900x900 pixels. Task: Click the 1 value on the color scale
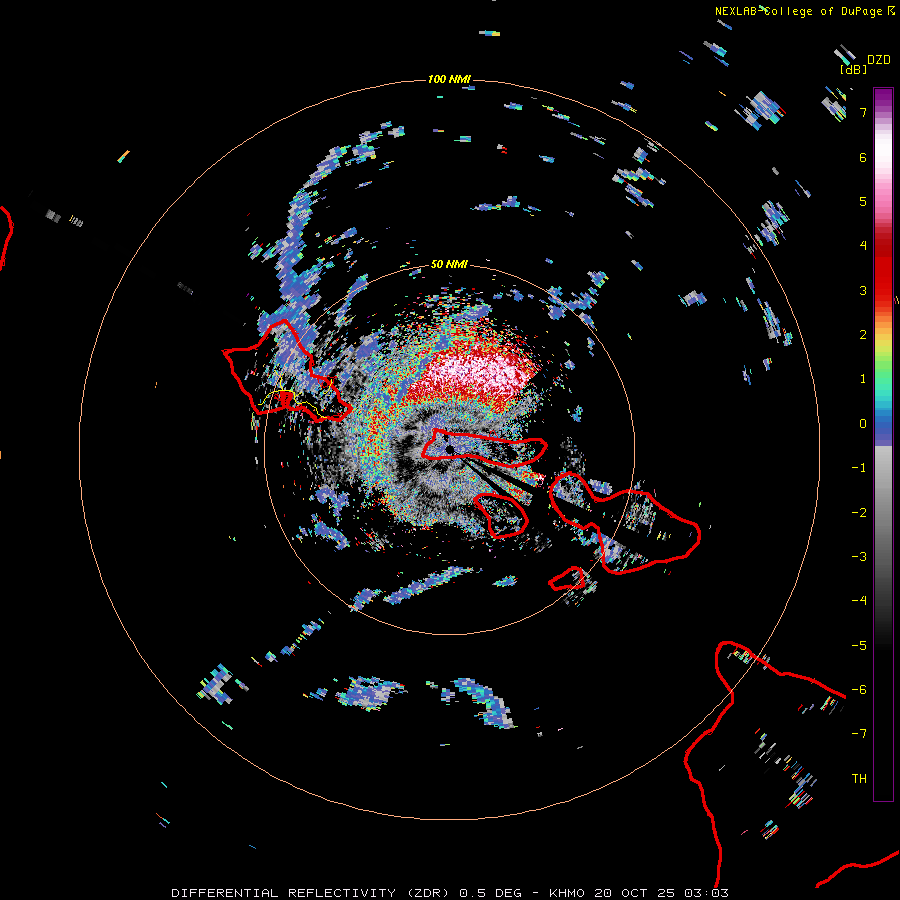click(x=863, y=379)
